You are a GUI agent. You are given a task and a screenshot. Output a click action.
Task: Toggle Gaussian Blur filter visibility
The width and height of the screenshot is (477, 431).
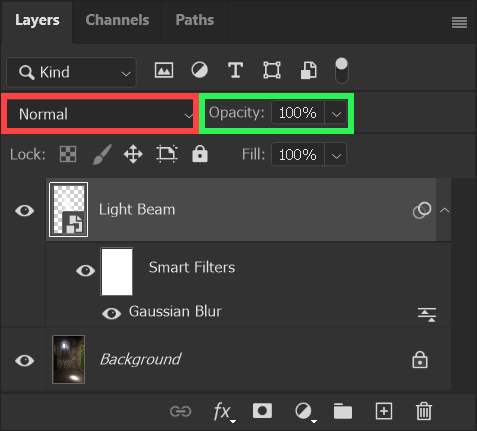[x=111, y=313]
